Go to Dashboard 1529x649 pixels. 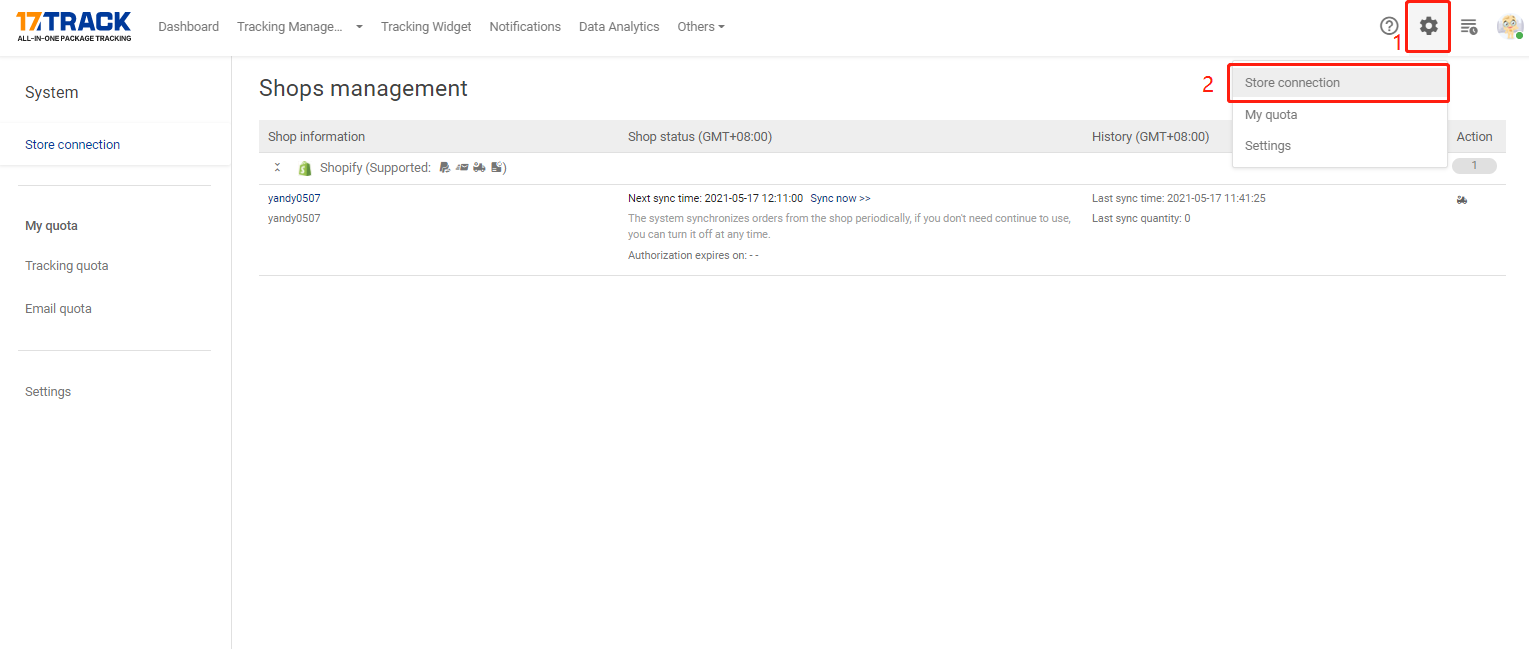188,27
